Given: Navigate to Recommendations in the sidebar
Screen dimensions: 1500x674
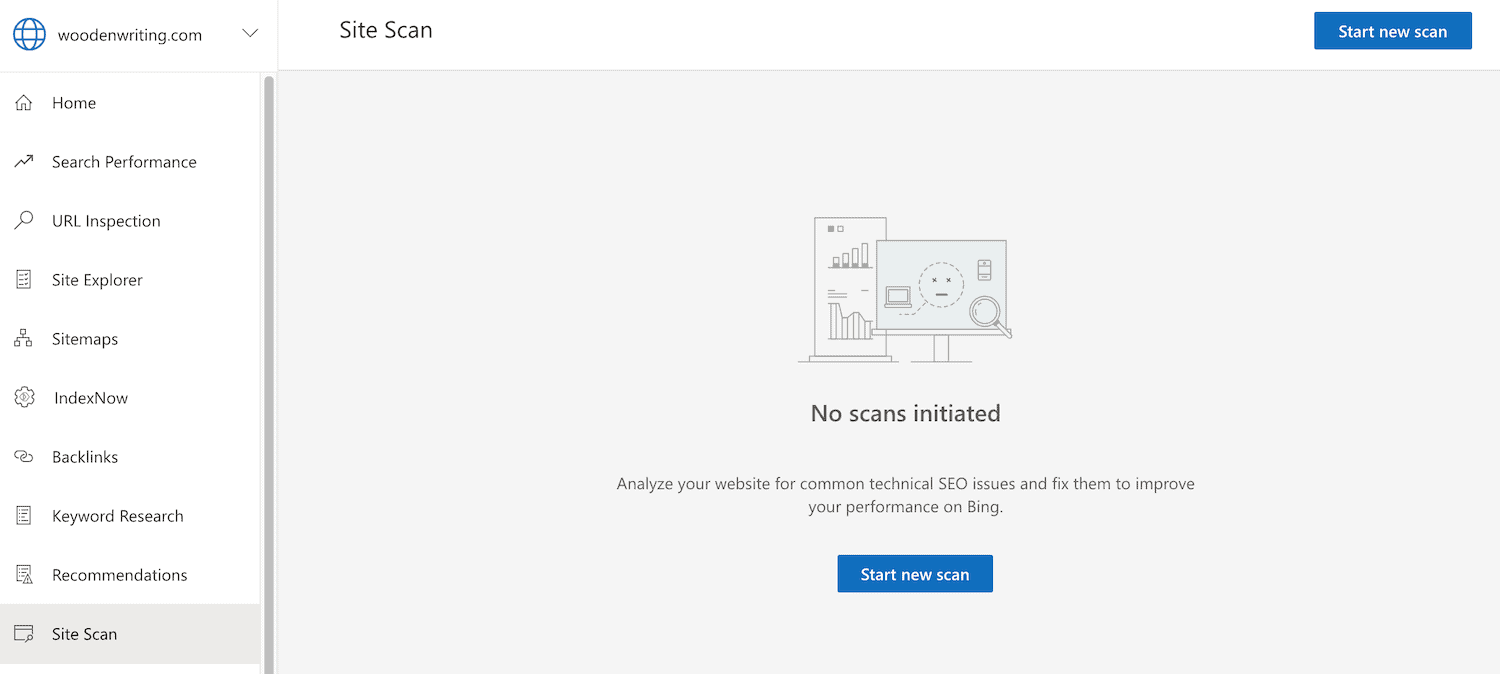Looking at the screenshot, I should point(119,574).
